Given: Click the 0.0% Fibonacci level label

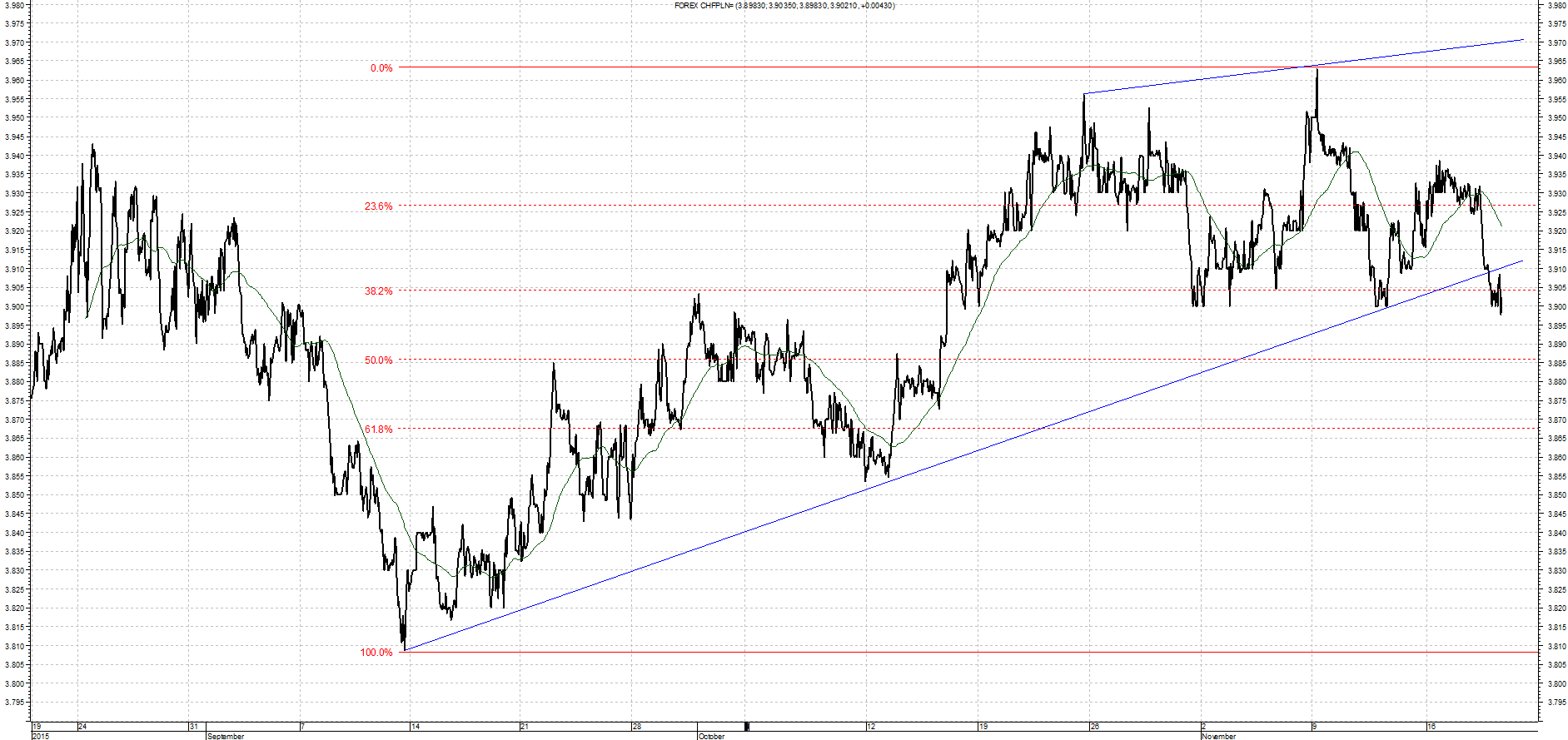Looking at the screenshot, I should (x=381, y=68).
